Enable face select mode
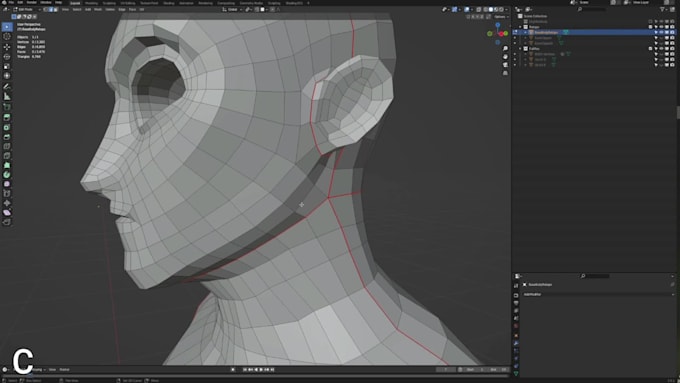The width and height of the screenshot is (680, 383). [x=56, y=9]
